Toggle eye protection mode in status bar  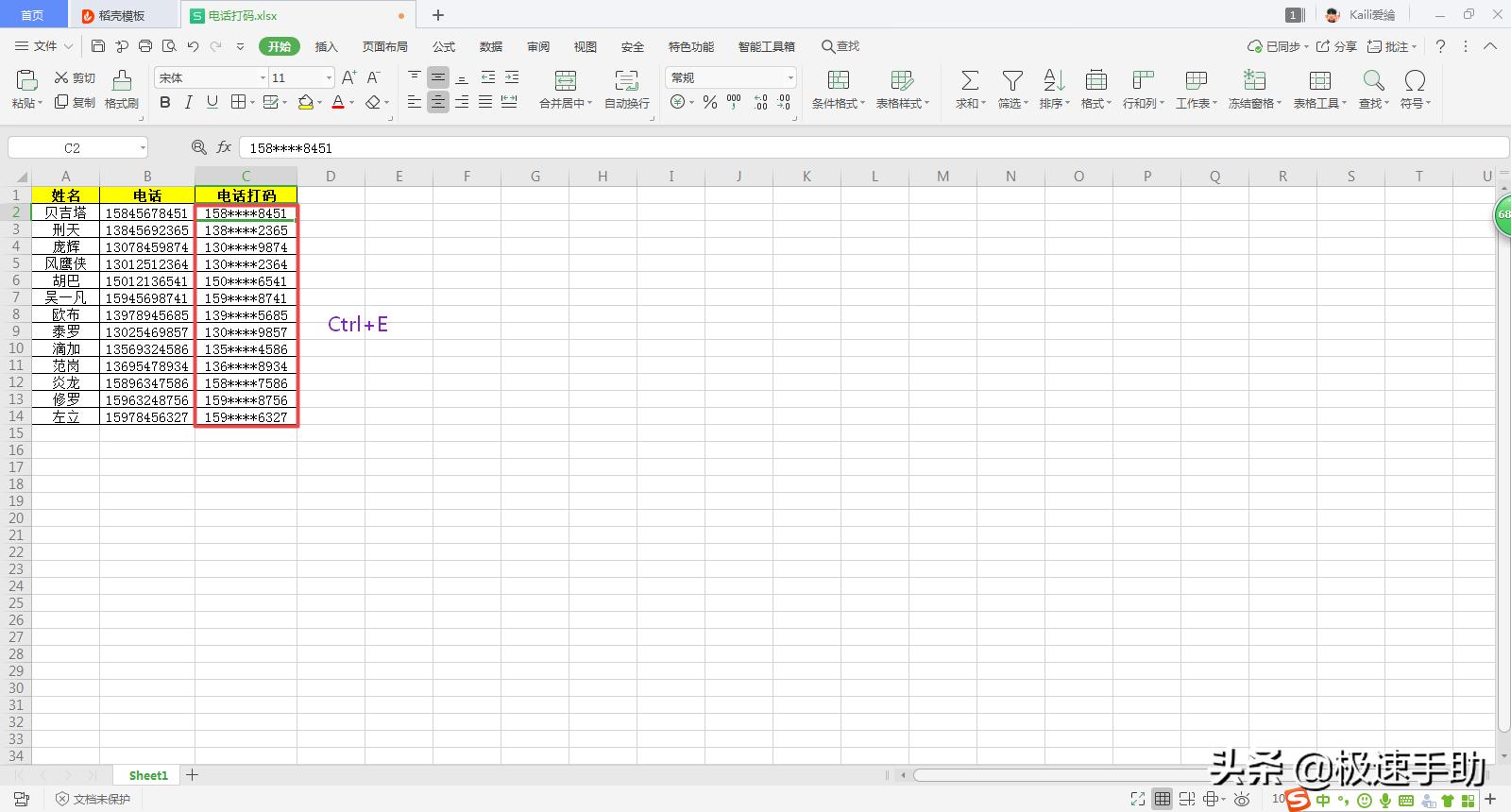point(1242,799)
